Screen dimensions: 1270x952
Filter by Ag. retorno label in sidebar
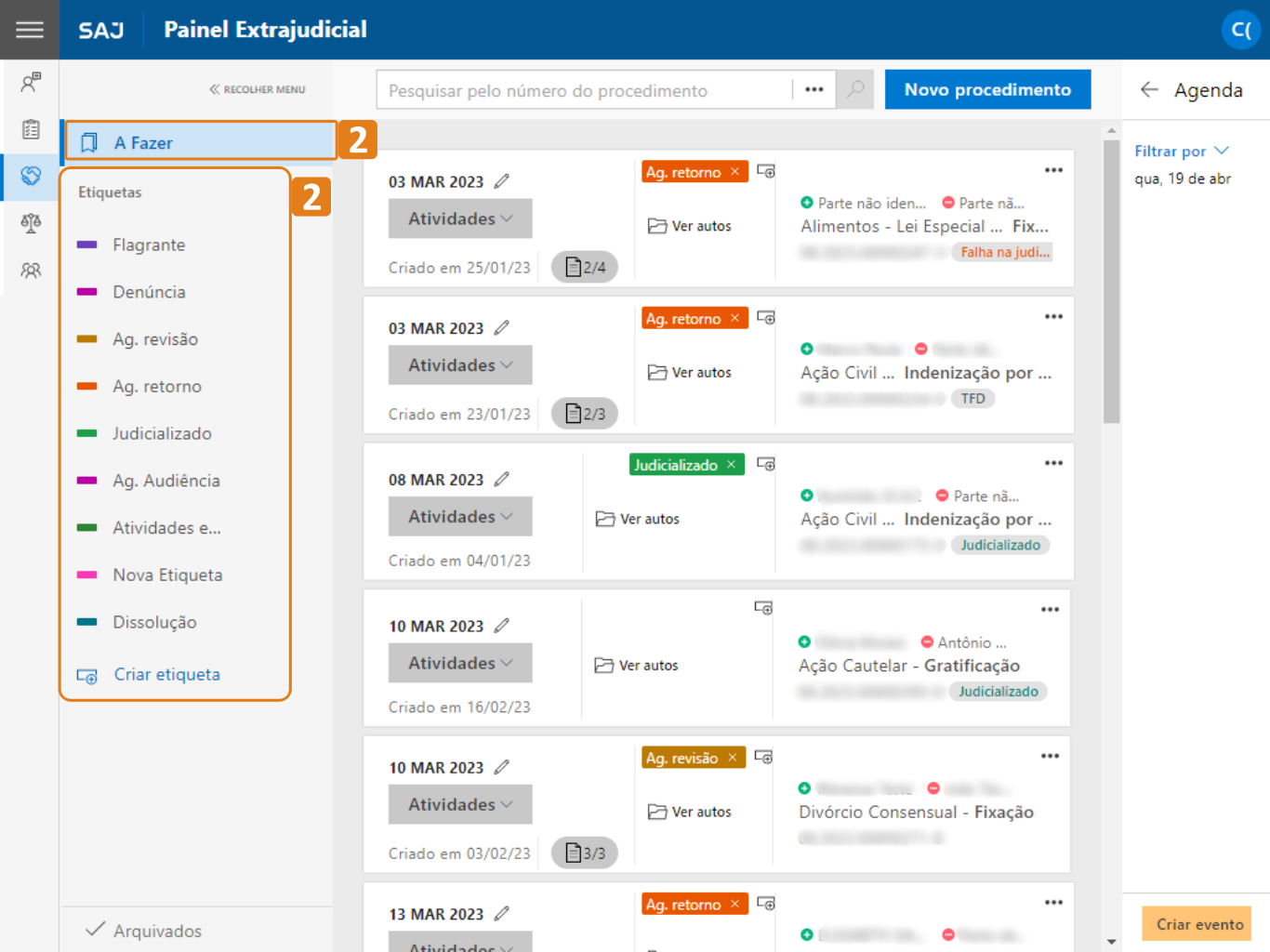[157, 387]
